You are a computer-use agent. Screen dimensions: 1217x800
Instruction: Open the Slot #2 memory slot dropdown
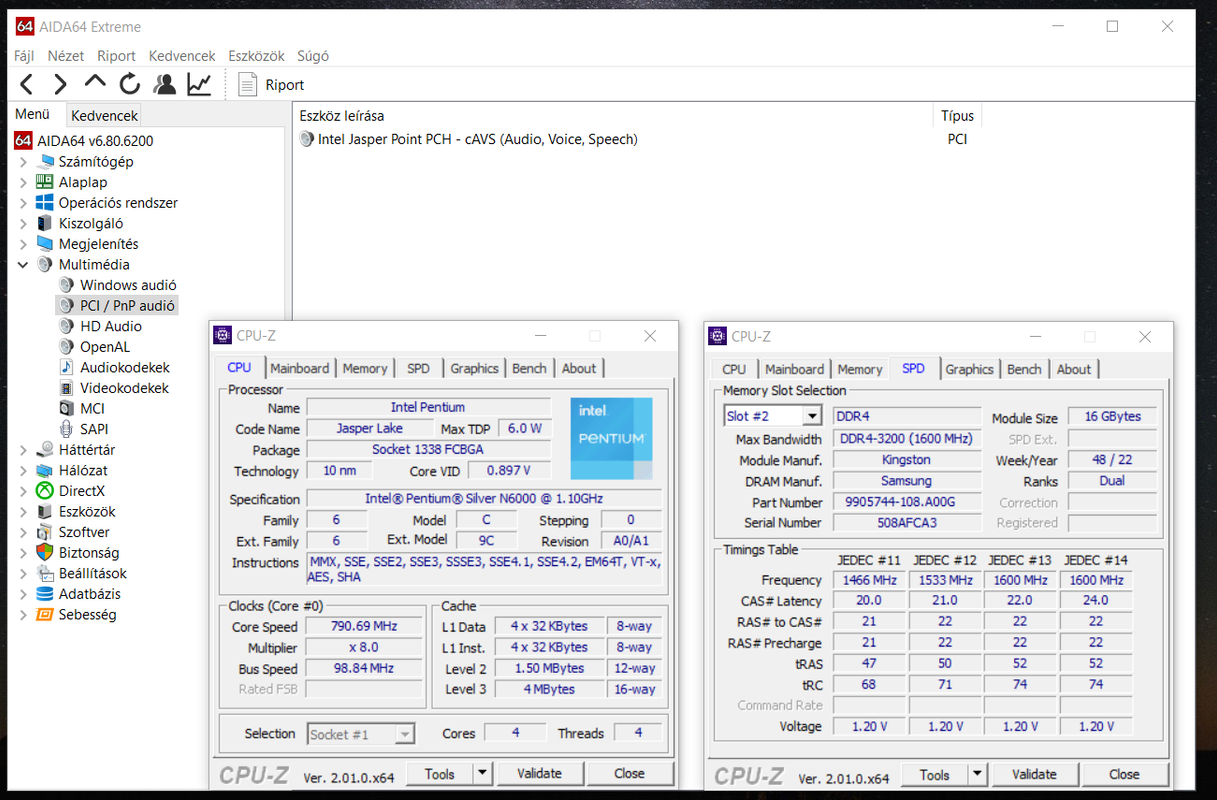(812, 416)
